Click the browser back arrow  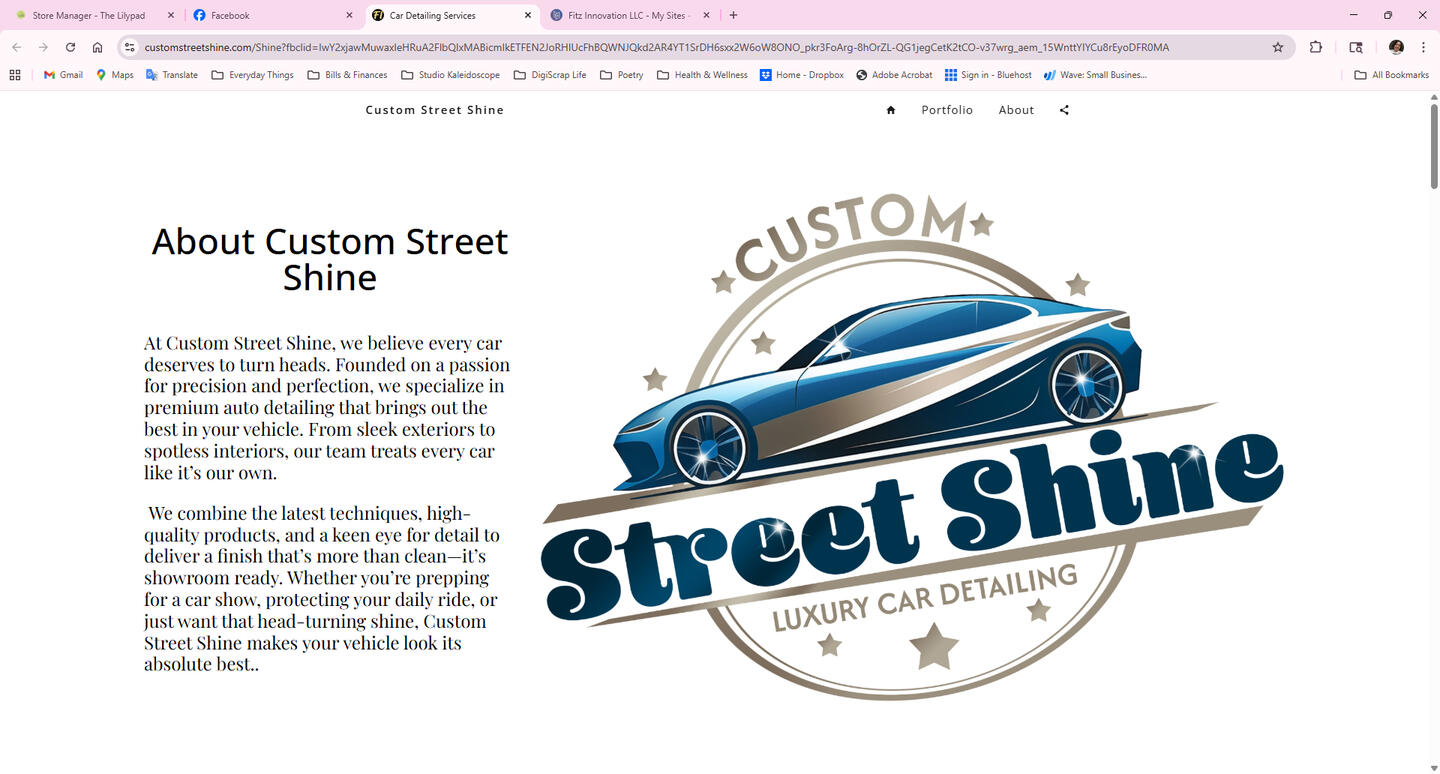click(16, 47)
